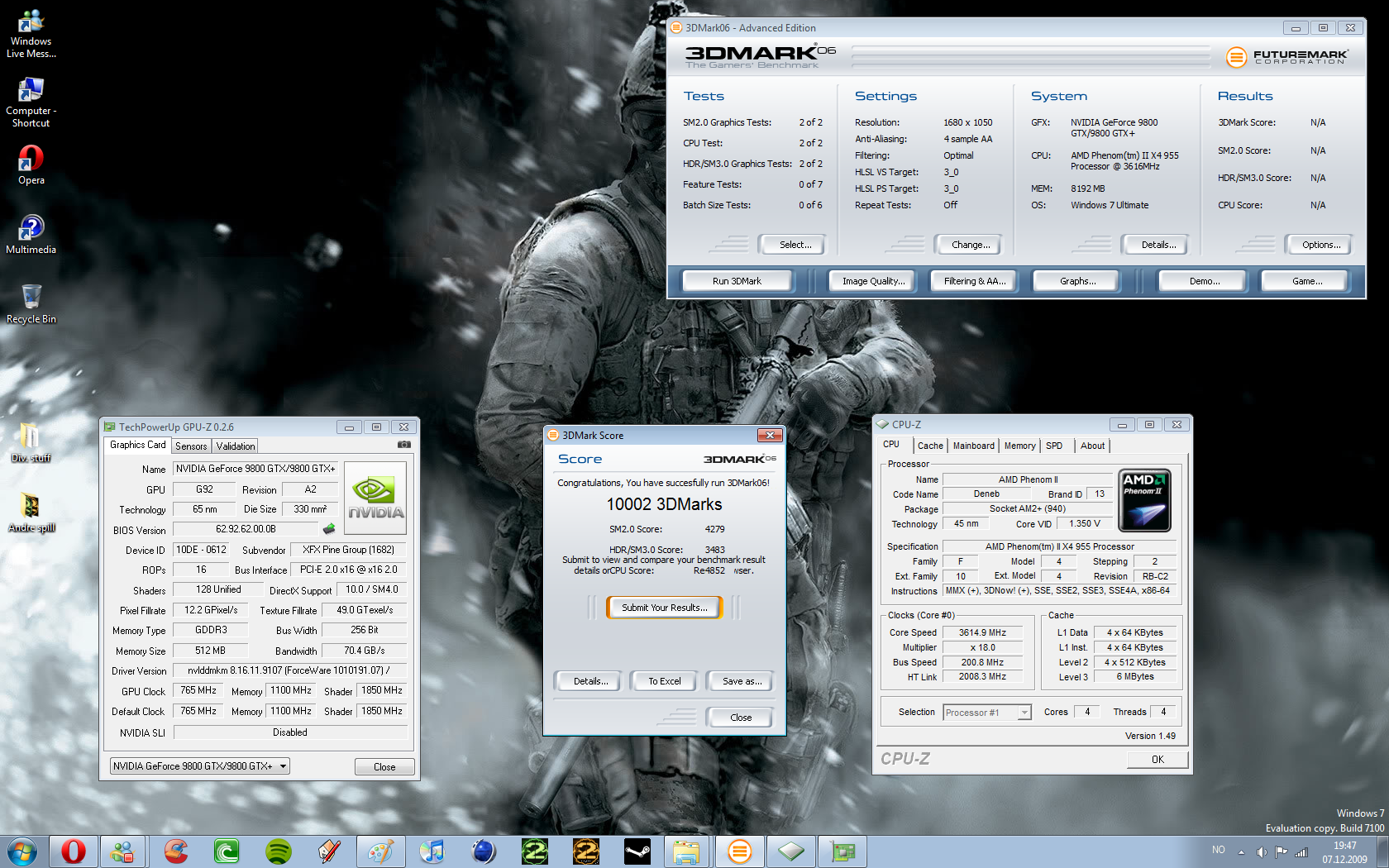This screenshot has height=868, width=1389.
Task: Open the Recycle Bin
Action: tap(31, 303)
